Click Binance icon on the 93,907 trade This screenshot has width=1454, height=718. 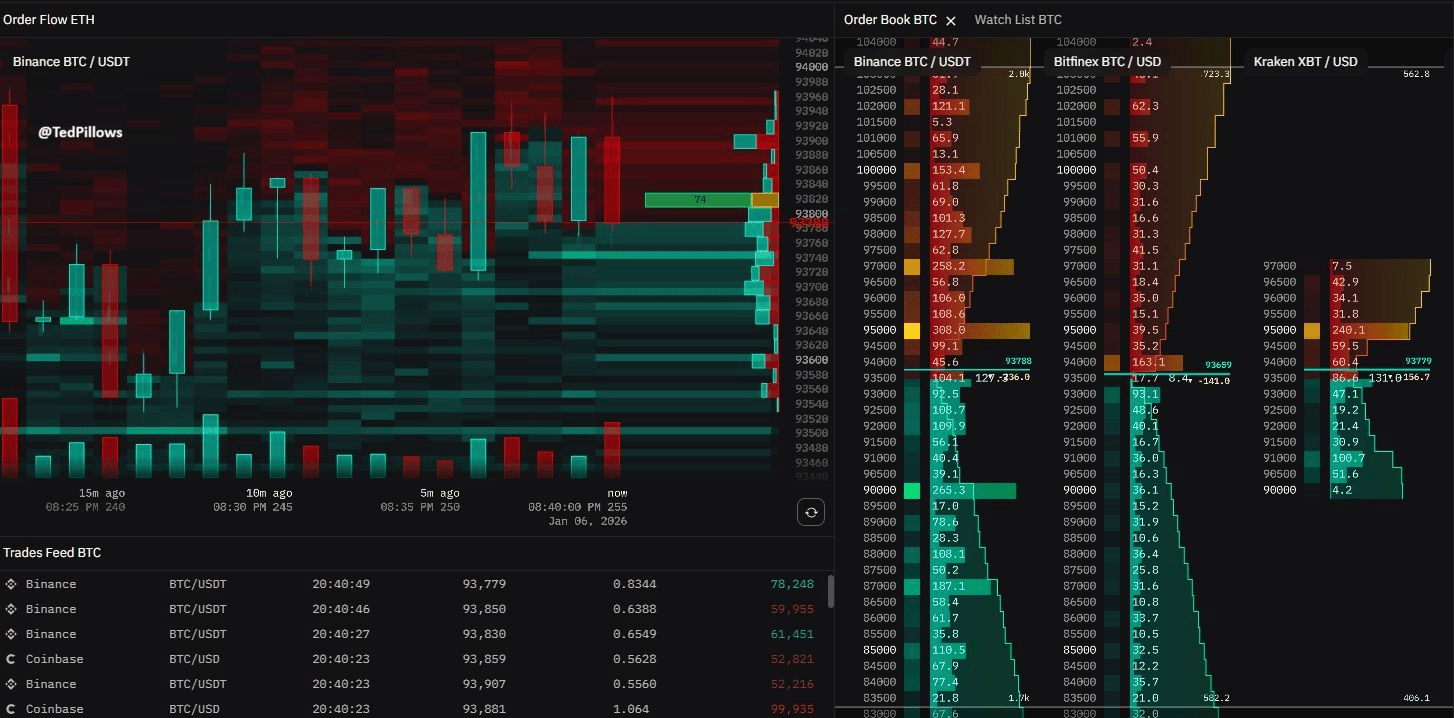pyautogui.click(x=12, y=684)
